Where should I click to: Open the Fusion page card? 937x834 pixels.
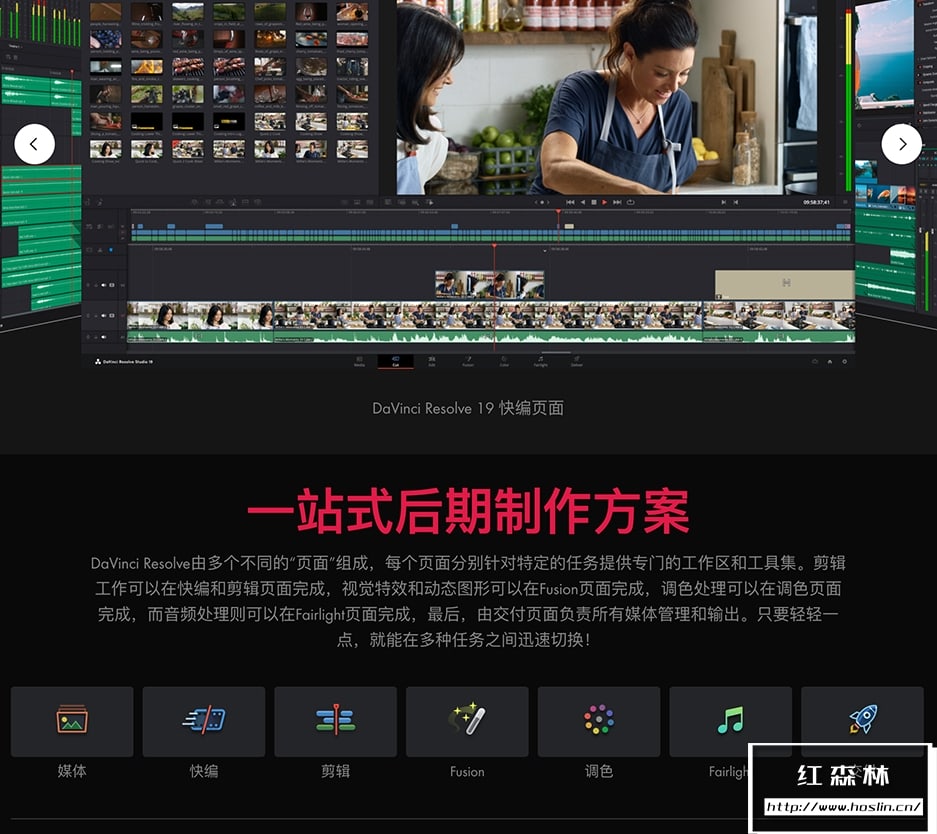point(467,722)
